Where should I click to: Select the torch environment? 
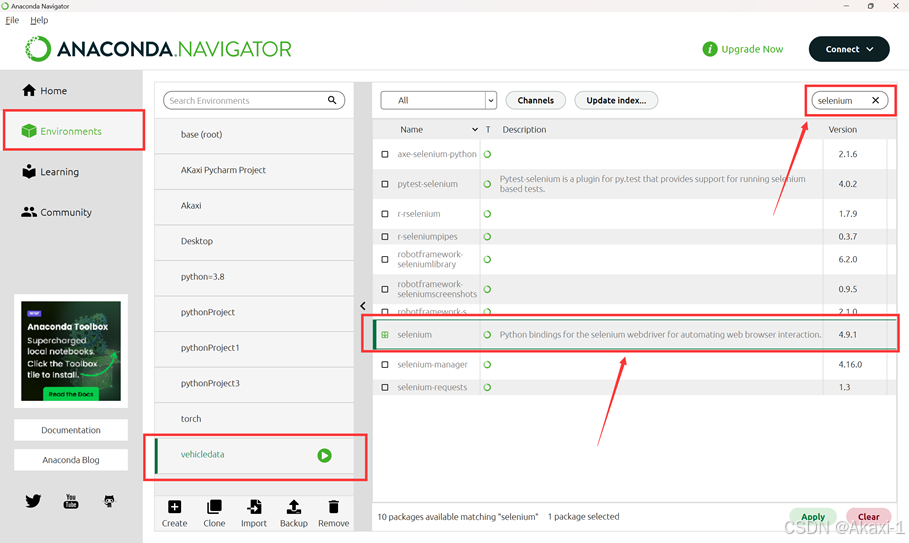coord(254,418)
